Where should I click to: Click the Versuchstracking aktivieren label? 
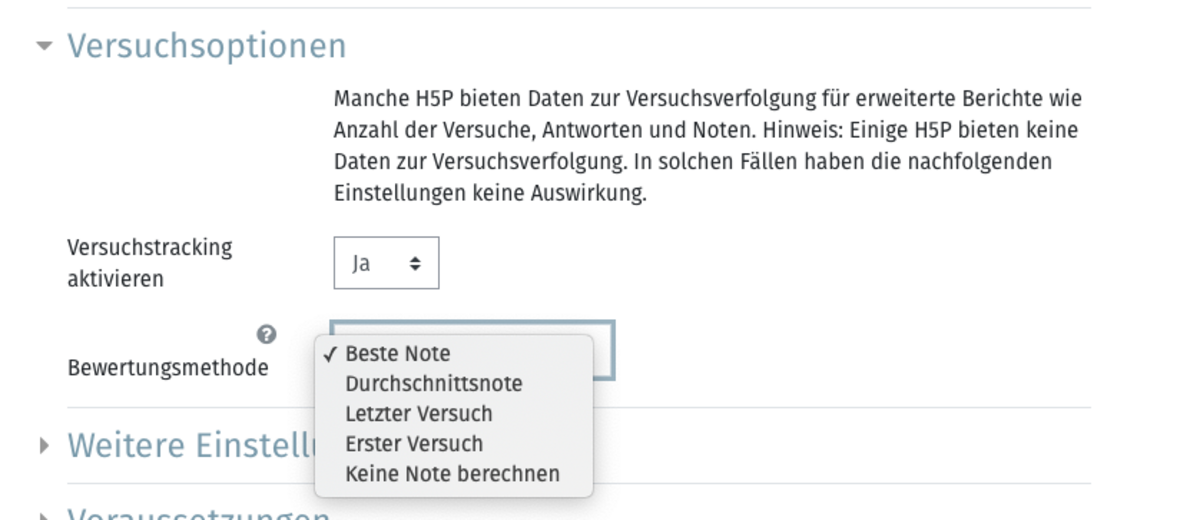point(150,263)
